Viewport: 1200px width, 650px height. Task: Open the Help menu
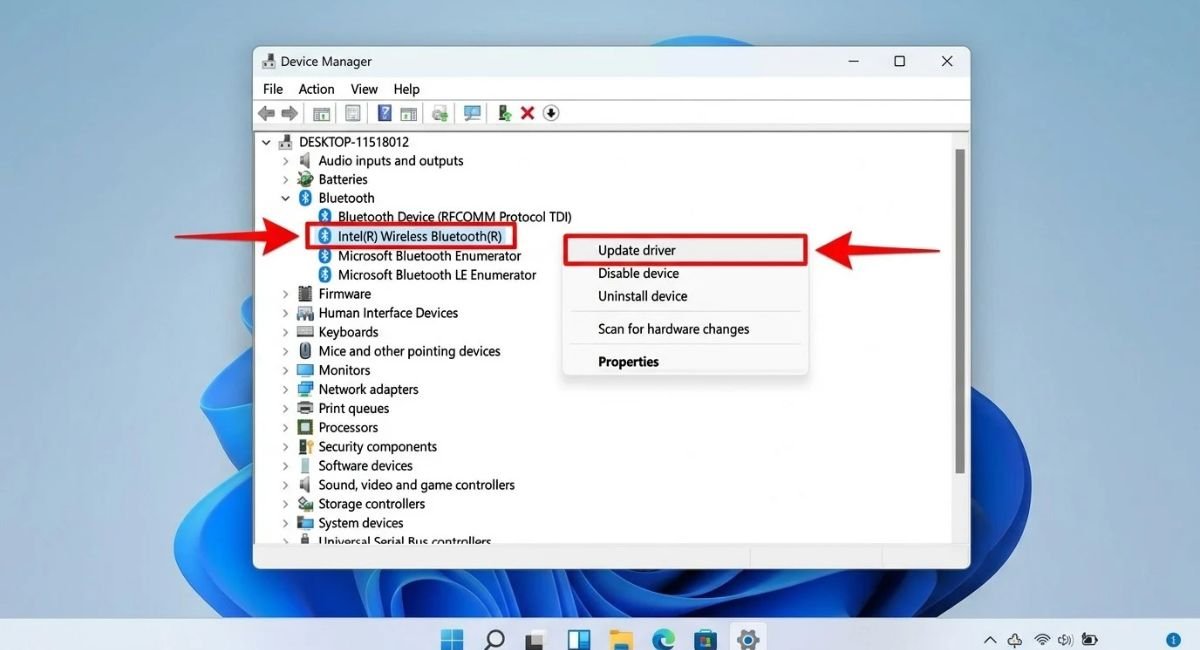coord(406,89)
